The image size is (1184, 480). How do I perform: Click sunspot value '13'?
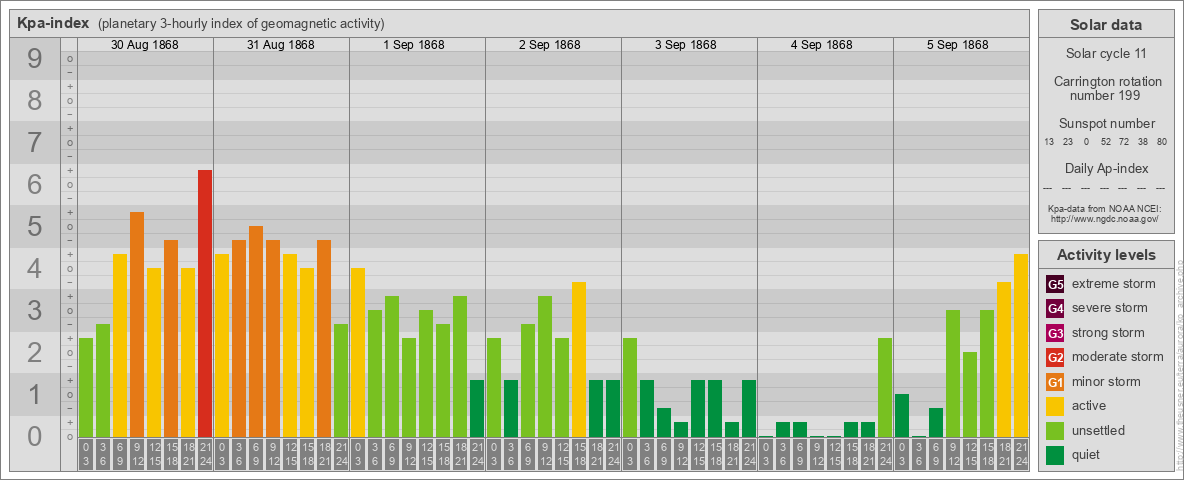tap(1050, 142)
